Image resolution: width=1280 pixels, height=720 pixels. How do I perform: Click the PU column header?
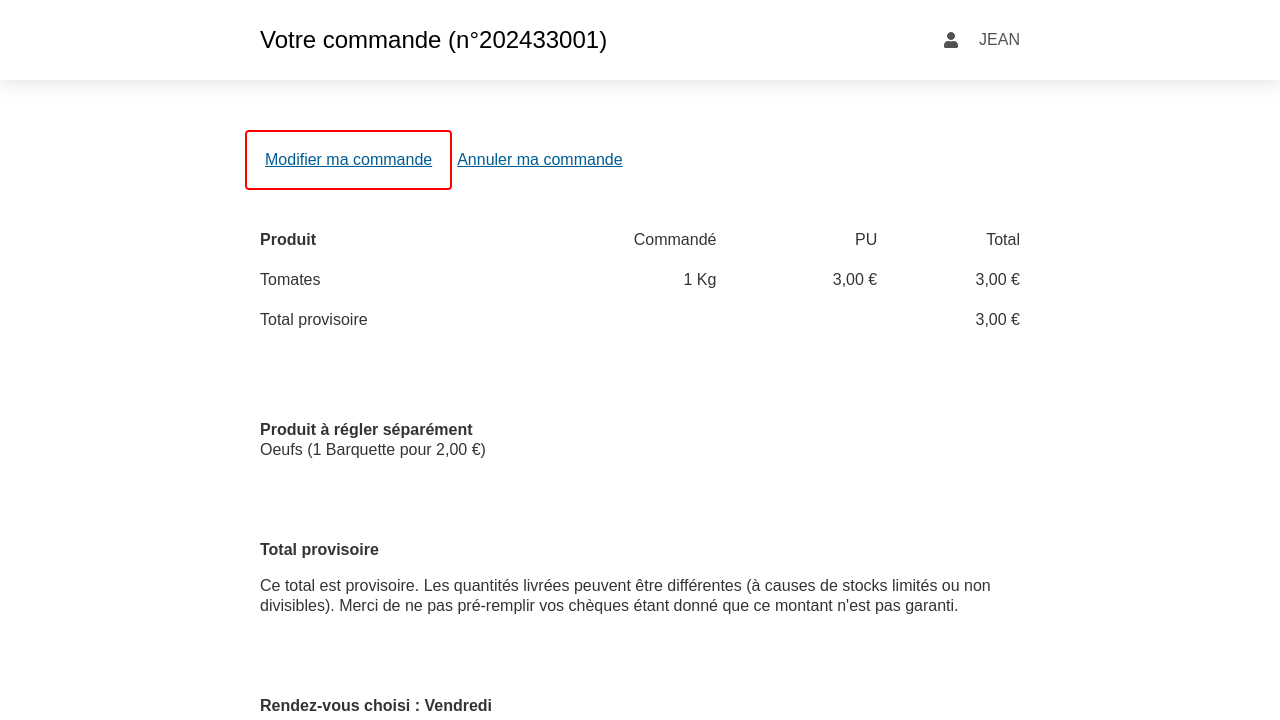865,240
